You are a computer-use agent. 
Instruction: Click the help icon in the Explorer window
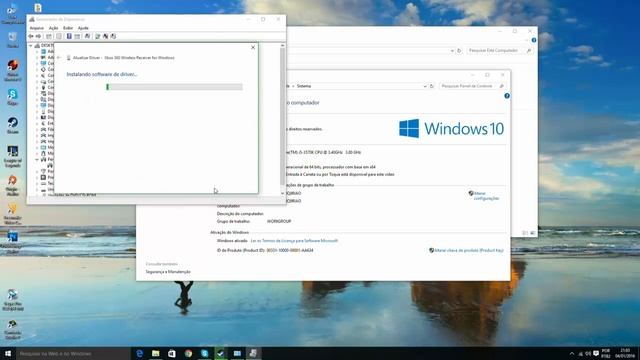point(534,40)
